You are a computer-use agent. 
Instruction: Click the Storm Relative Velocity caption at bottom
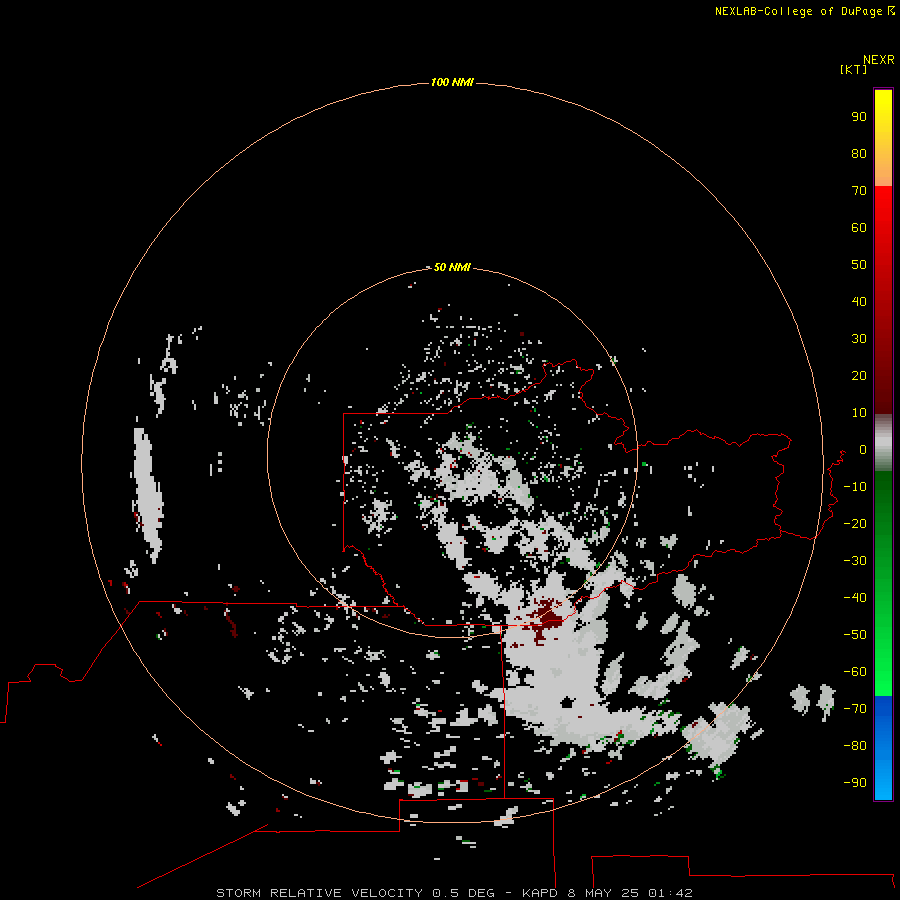click(455, 893)
